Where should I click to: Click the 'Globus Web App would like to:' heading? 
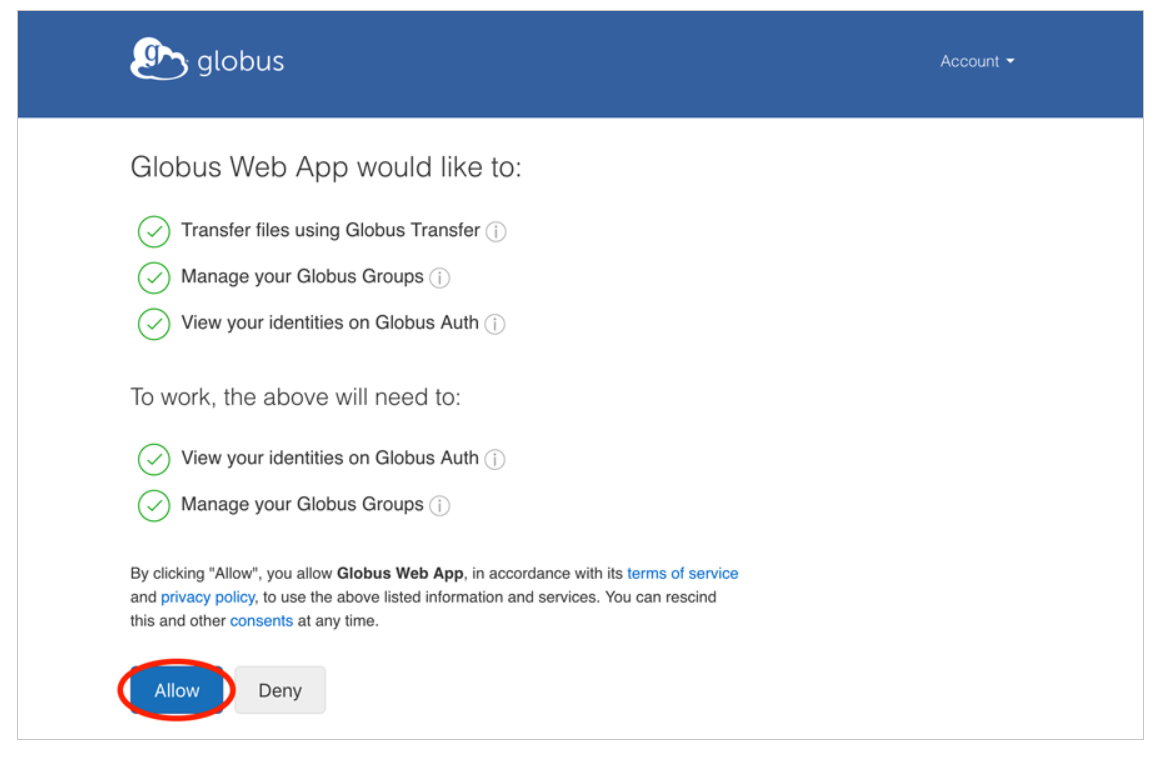(x=326, y=167)
